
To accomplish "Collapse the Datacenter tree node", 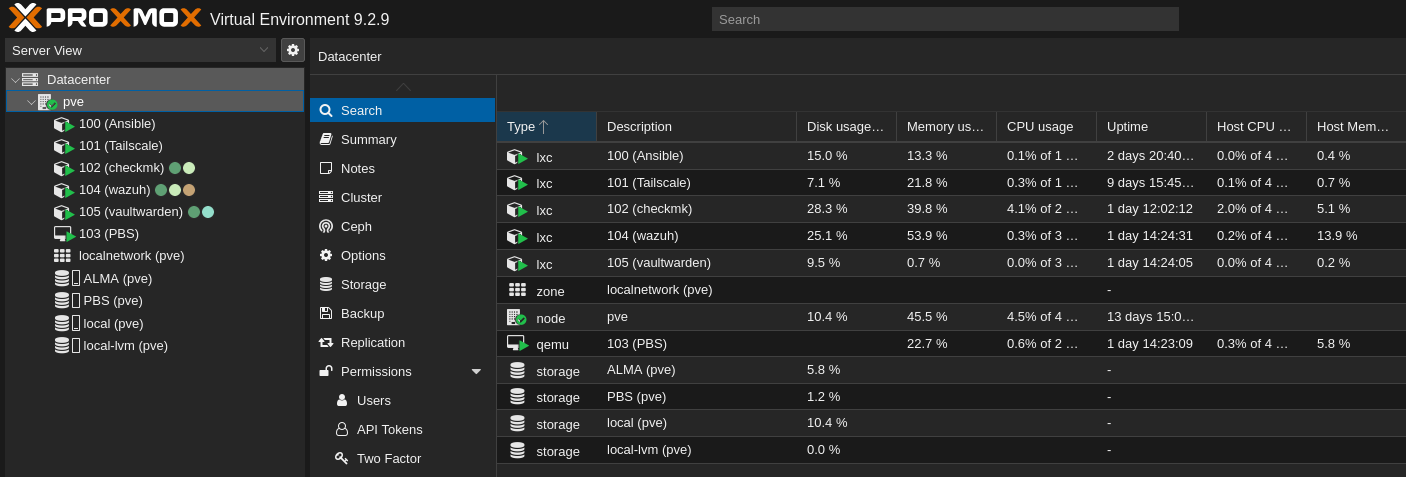I will point(14,79).
